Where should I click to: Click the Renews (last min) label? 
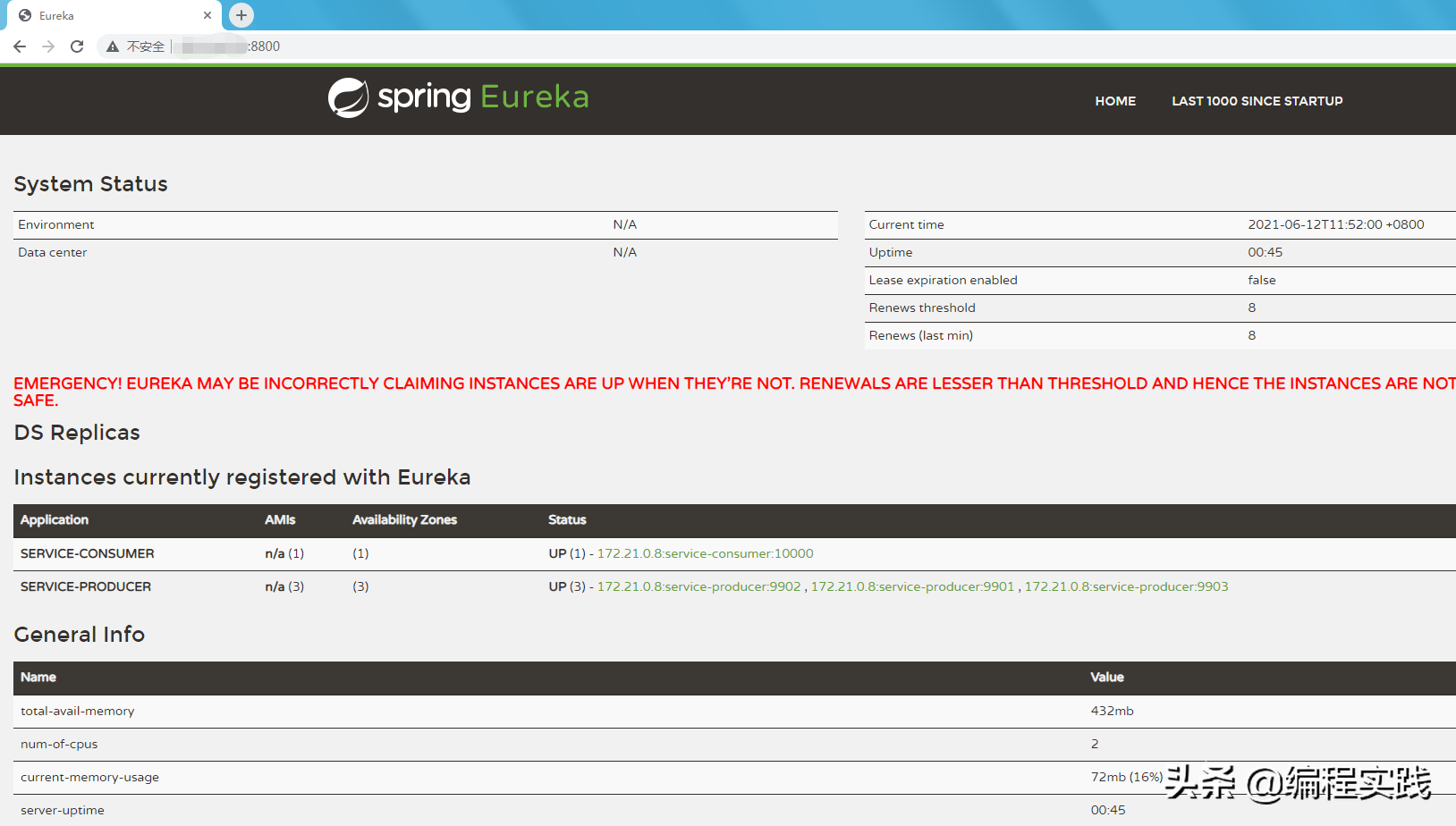pos(921,335)
